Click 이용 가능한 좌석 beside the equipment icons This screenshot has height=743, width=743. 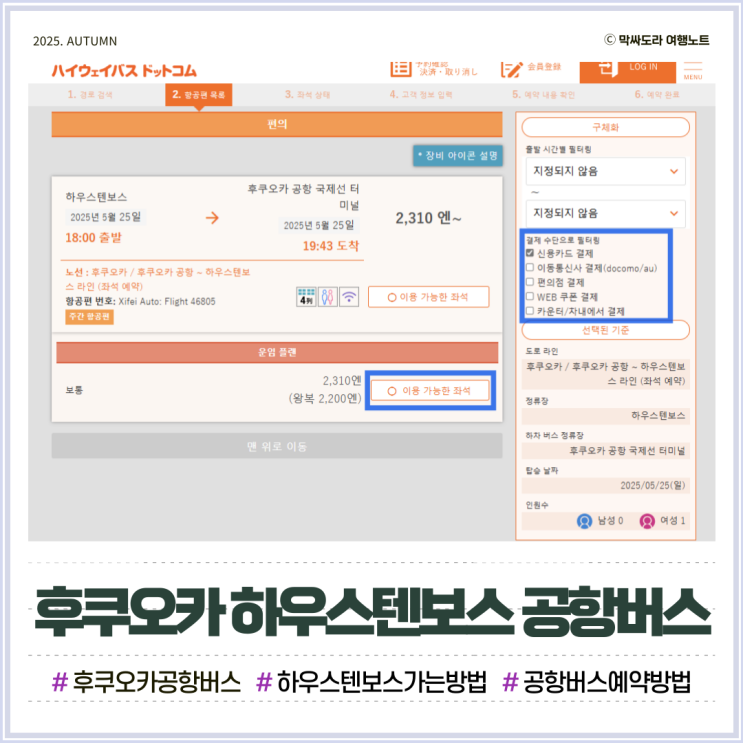click(428, 297)
